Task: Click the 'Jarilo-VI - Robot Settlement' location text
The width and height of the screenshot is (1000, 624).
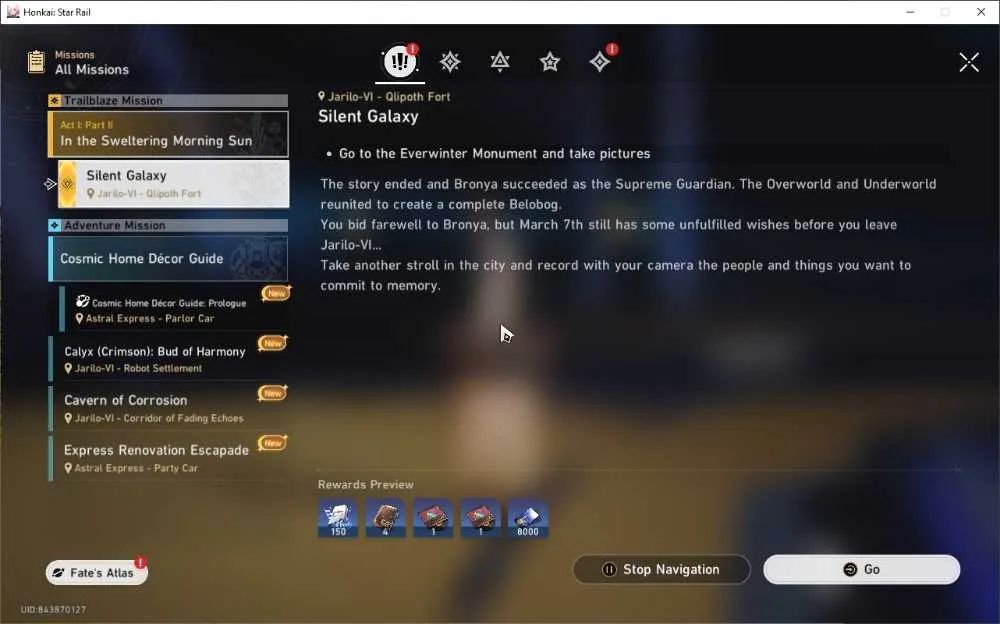Action: [138, 368]
